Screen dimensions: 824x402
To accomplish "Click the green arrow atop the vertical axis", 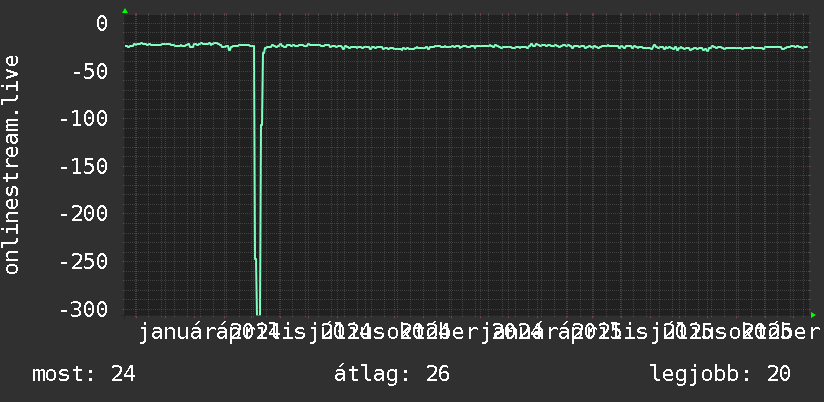I will 125,11.
